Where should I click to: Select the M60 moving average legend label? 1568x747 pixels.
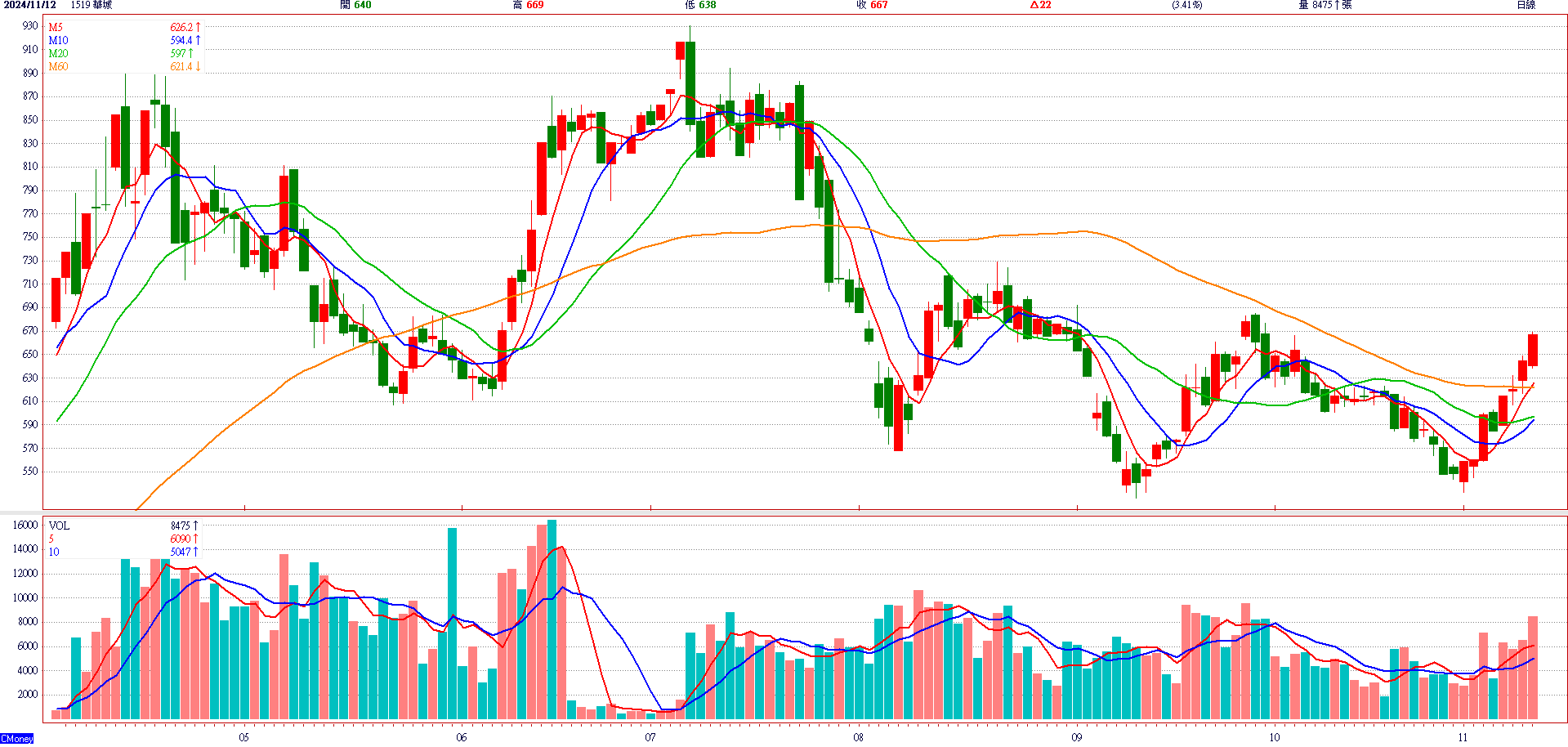58,66
